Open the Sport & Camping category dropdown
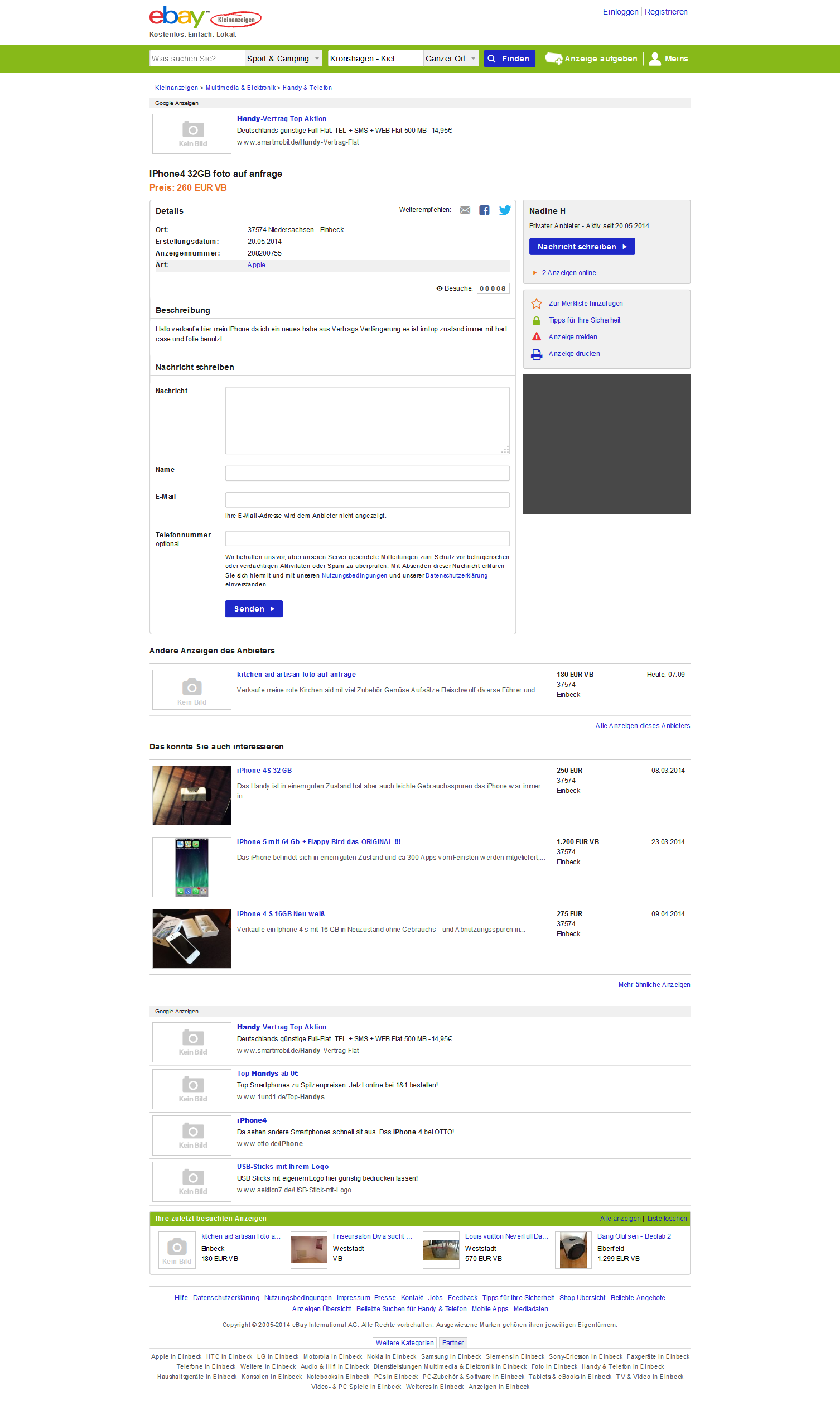Image resolution: width=840 pixels, height=1410 pixels. pos(283,59)
